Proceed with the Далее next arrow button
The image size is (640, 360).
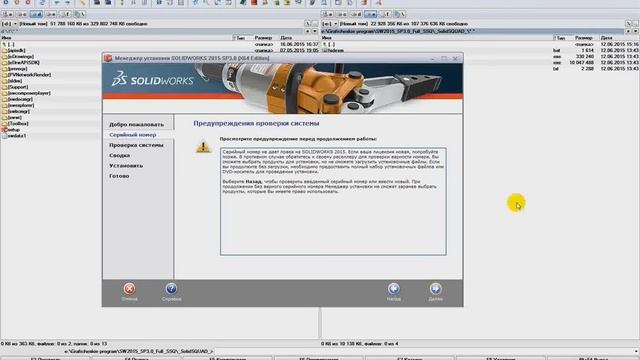[x=435, y=289]
